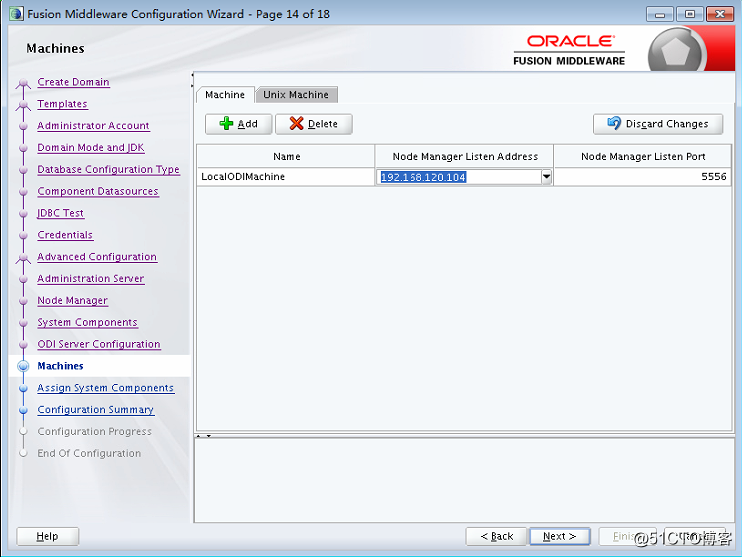
Task: Click the red X Delete icon
Action: point(296,124)
